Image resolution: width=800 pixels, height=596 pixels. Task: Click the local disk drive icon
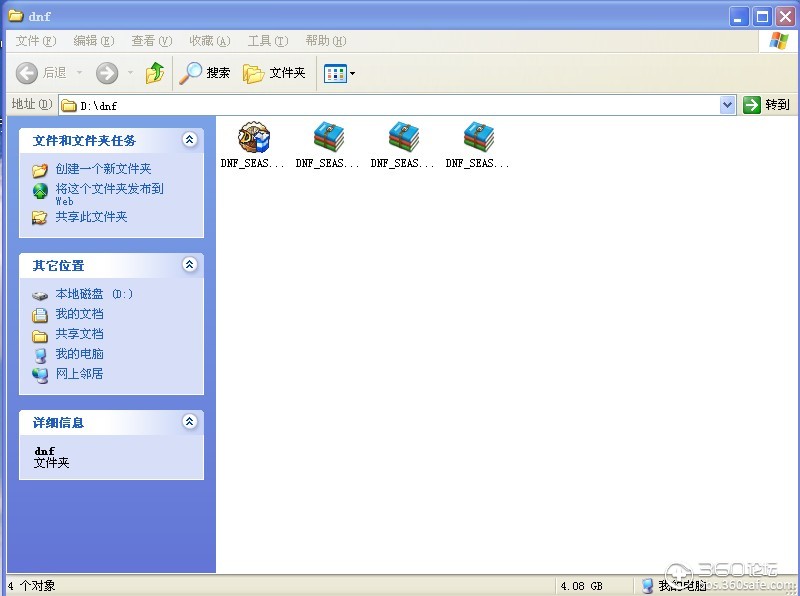40,295
